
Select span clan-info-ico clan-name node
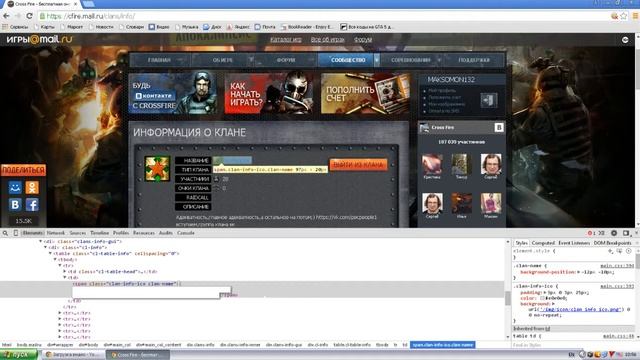pyautogui.click(x=126, y=284)
